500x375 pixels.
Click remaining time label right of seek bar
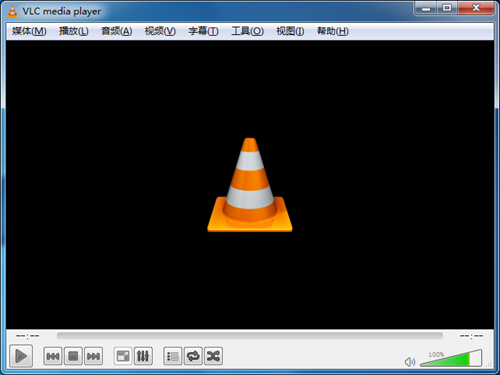click(x=471, y=336)
